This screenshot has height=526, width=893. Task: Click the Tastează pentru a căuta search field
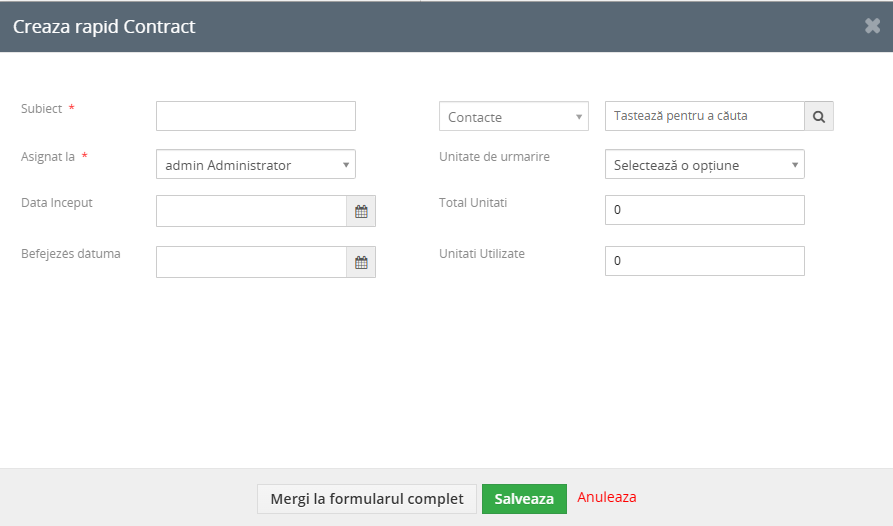coord(704,116)
